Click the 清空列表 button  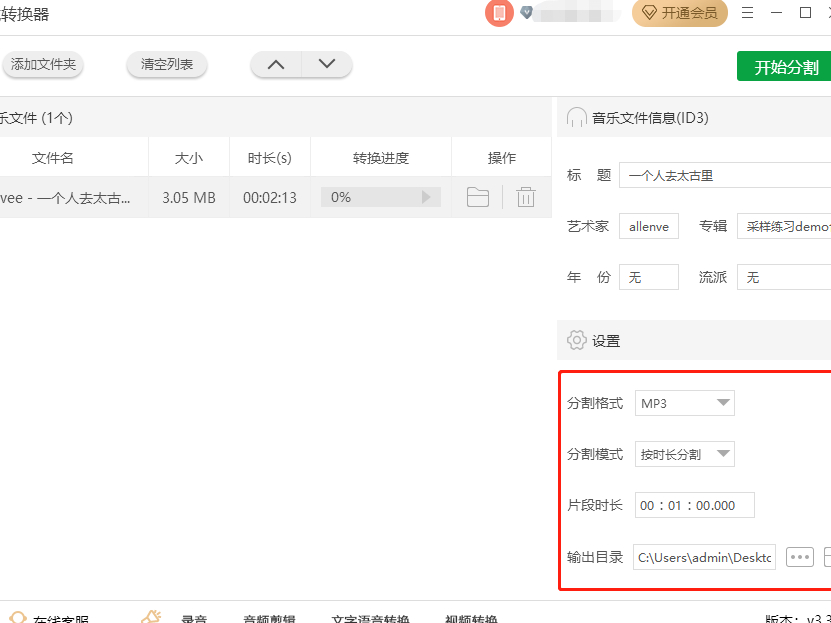[167, 64]
